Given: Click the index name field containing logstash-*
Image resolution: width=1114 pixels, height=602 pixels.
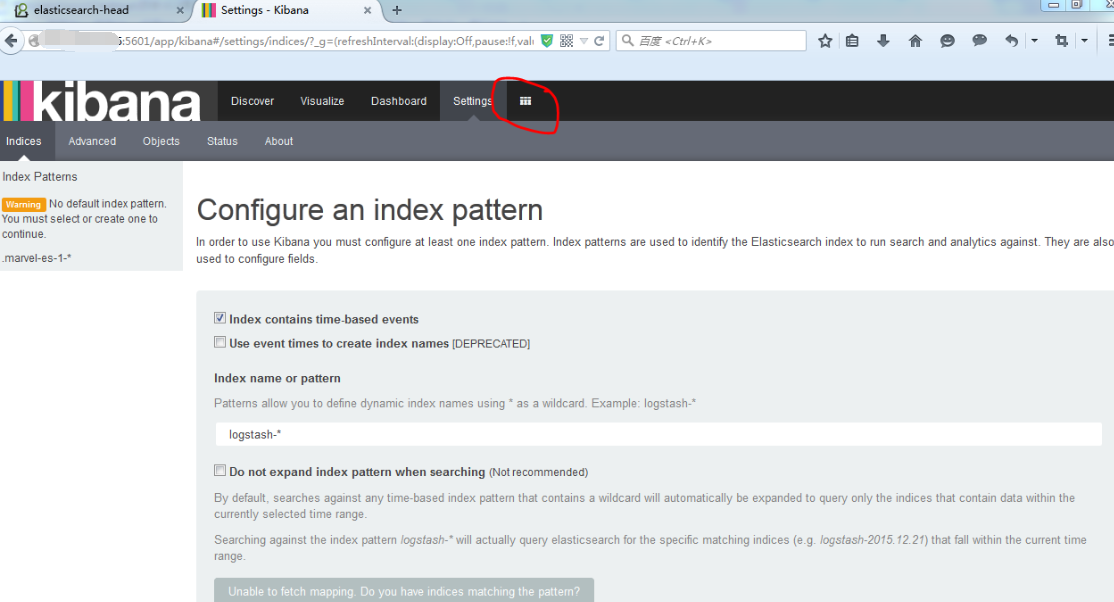Looking at the screenshot, I should tap(659, 434).
